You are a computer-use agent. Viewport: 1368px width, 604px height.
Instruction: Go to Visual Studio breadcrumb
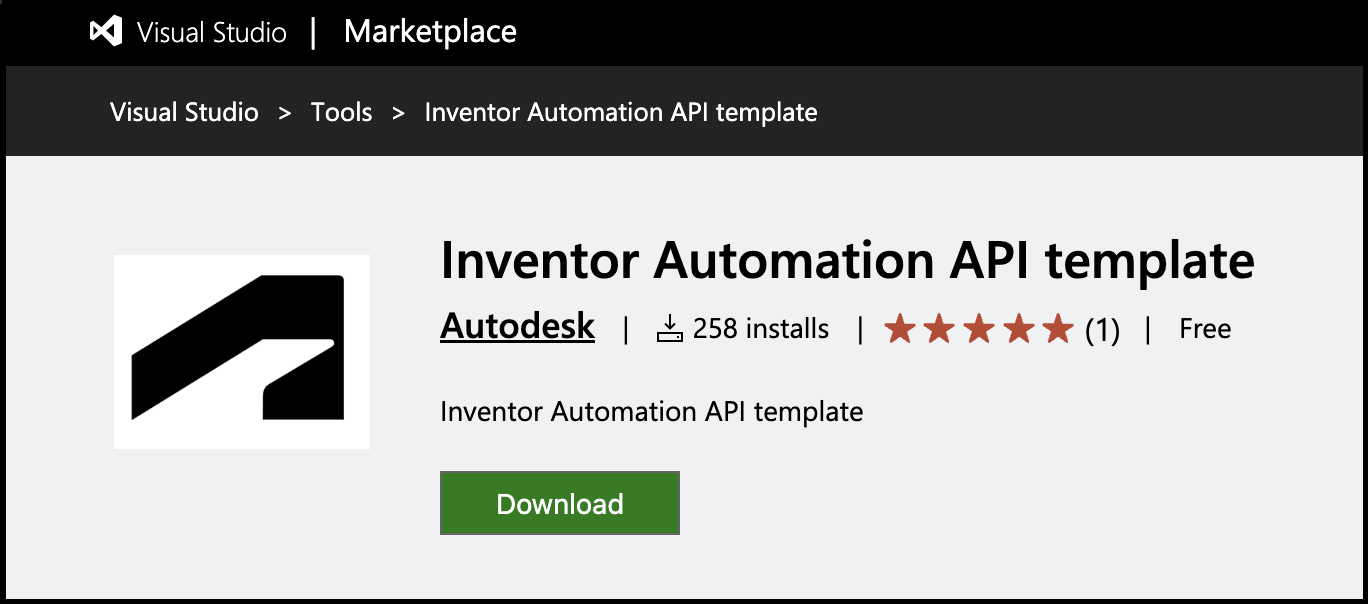pos(184,112)
